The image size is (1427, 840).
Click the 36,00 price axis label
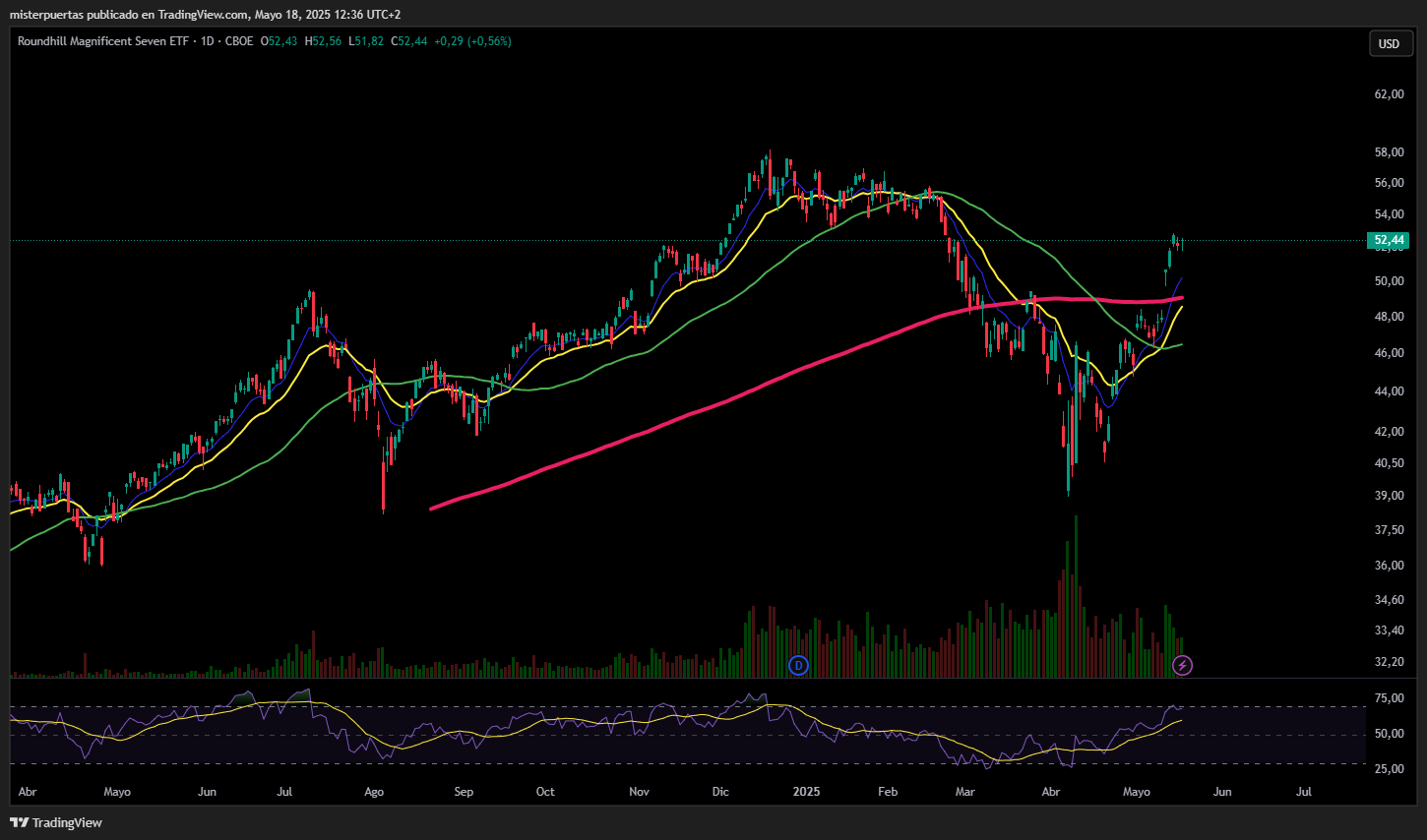(x=1389, y=566)
